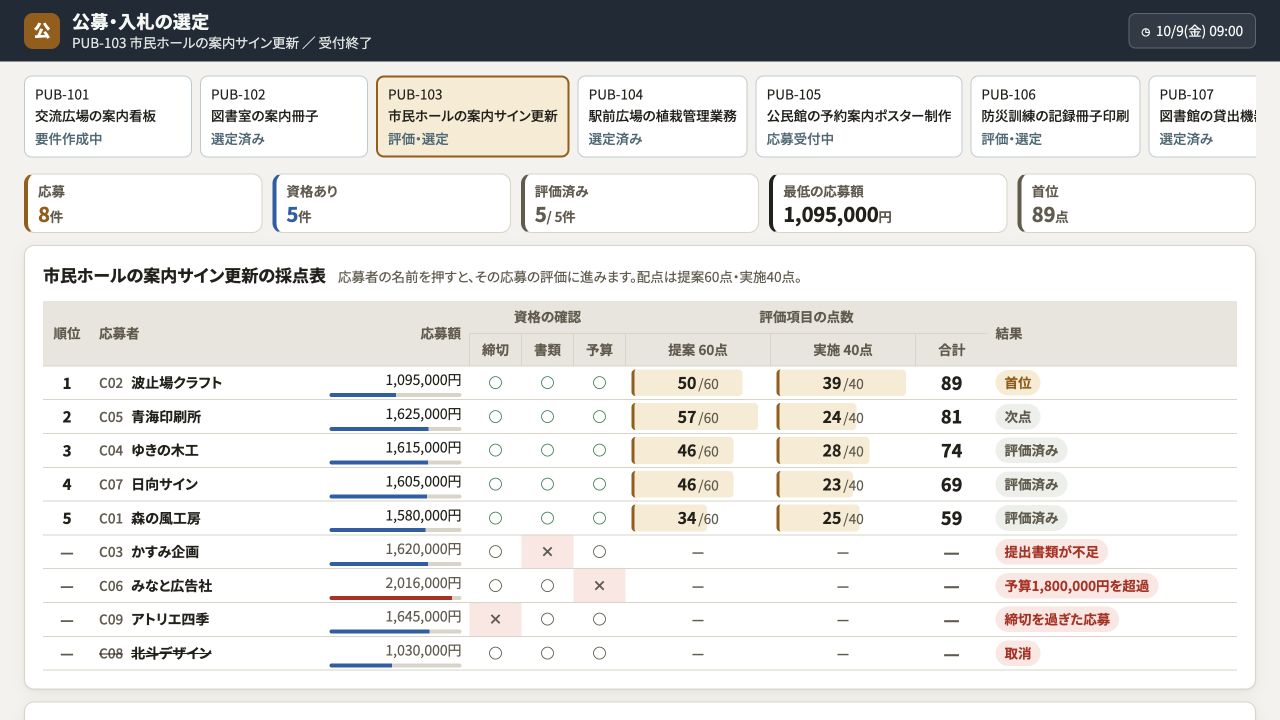Open the PUB-102 図書室の案内冊子 card
Image resolution: width=1280 pixels, height=720 pixels.
(x=284, y=117)
